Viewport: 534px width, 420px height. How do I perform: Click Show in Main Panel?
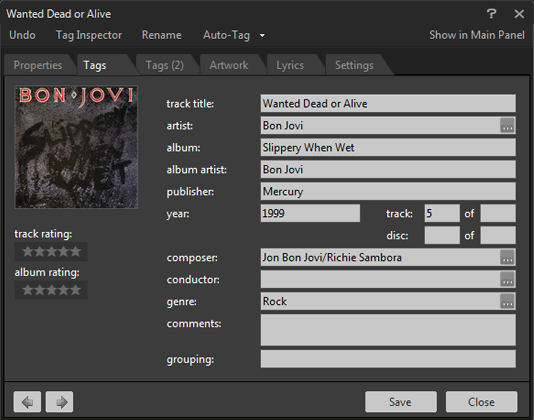pyautogui.click(x=477, y=35)
